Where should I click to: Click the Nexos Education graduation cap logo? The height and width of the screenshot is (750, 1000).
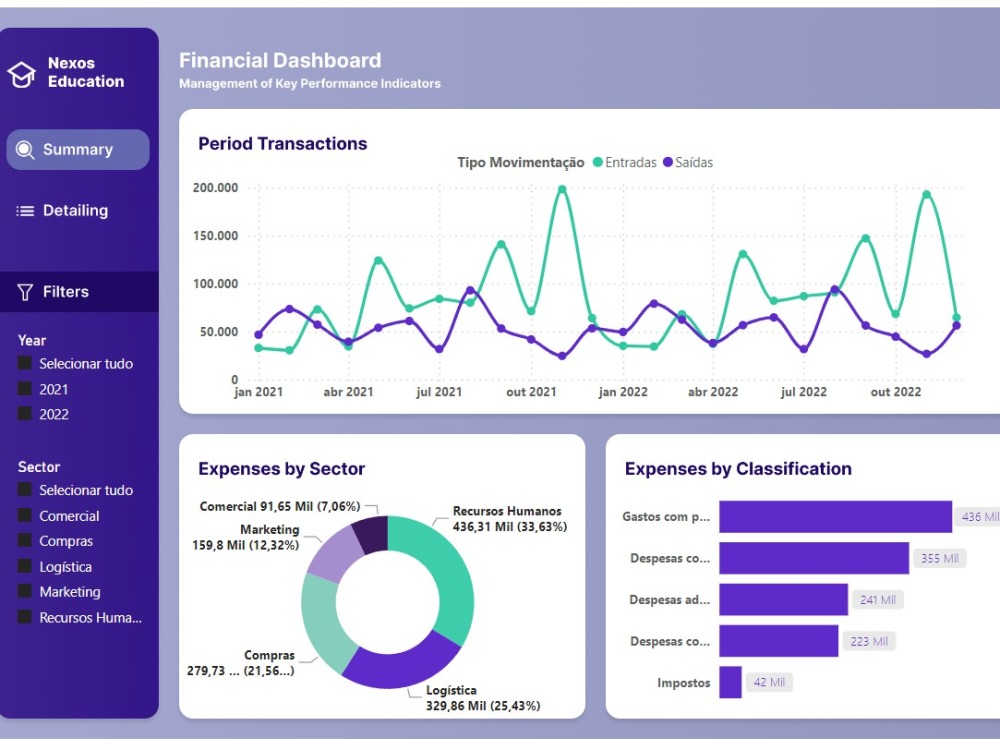(x=21, y=73)
